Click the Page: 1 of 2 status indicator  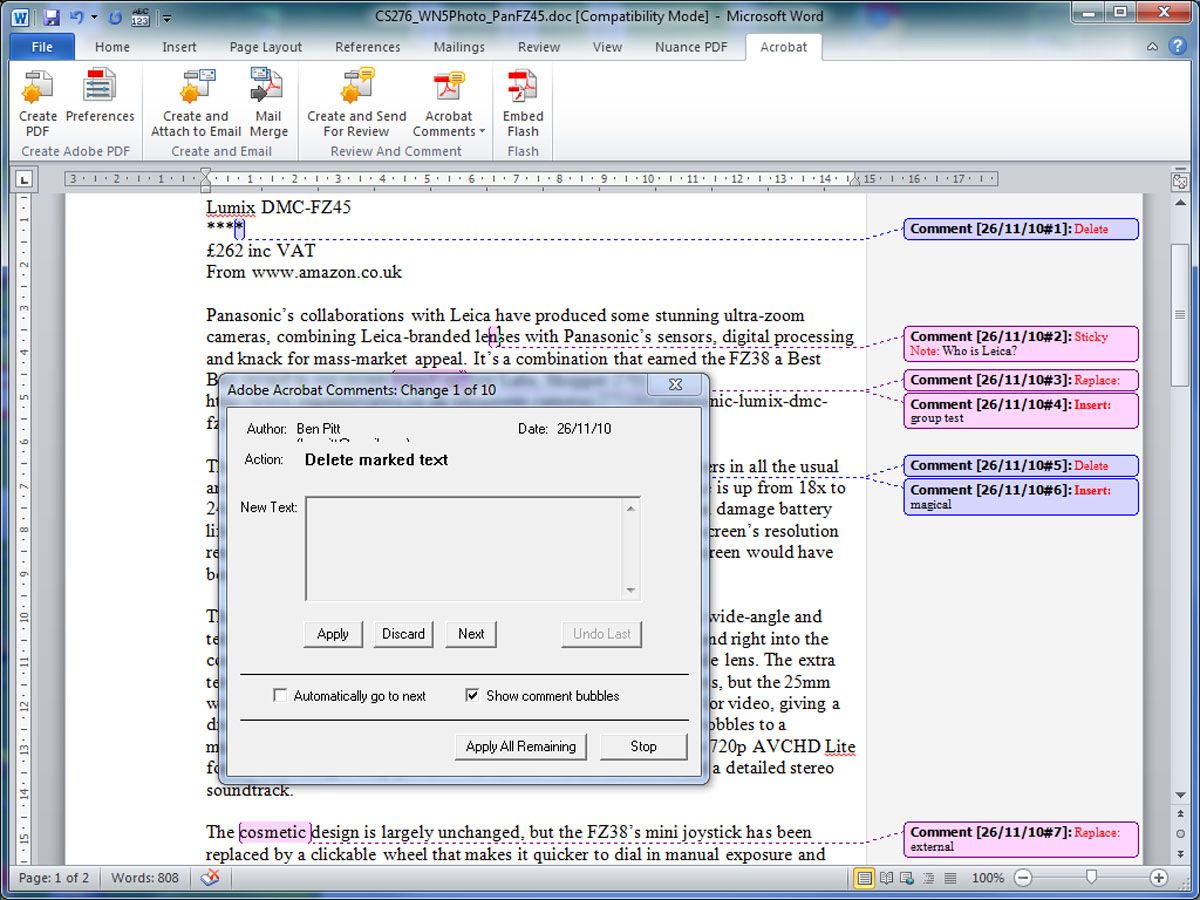coord(54,878)
